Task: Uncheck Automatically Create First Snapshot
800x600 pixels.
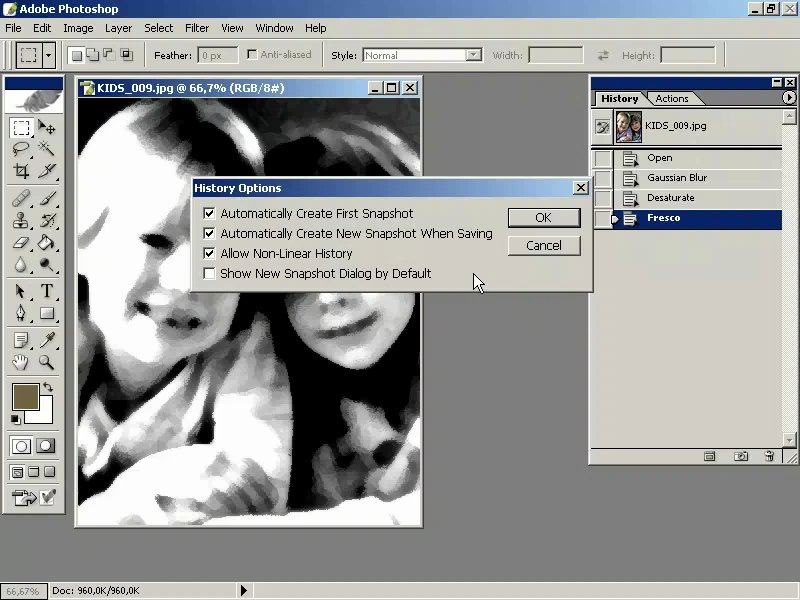Action: [x=209, y=213]
